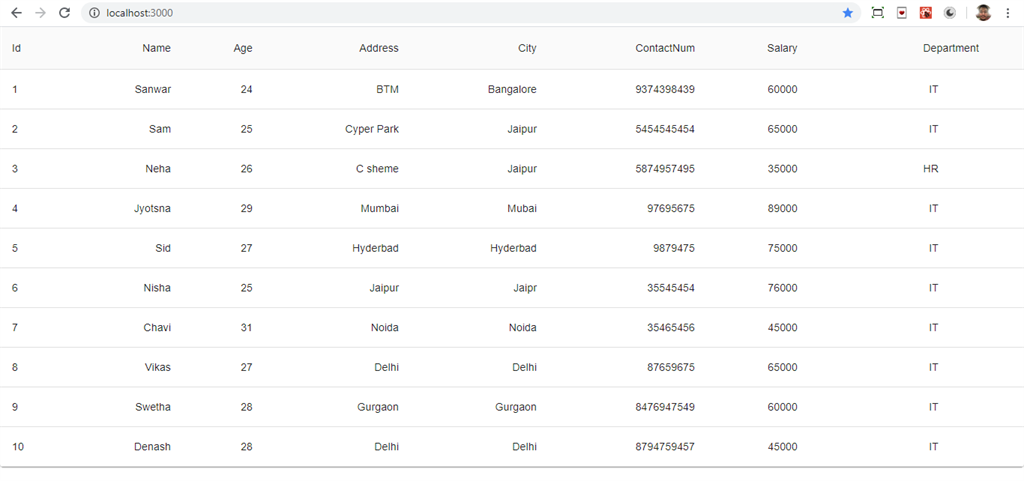The image size is (1024, 481).
Task: Click the Salary column header
Action: (782, 48)
